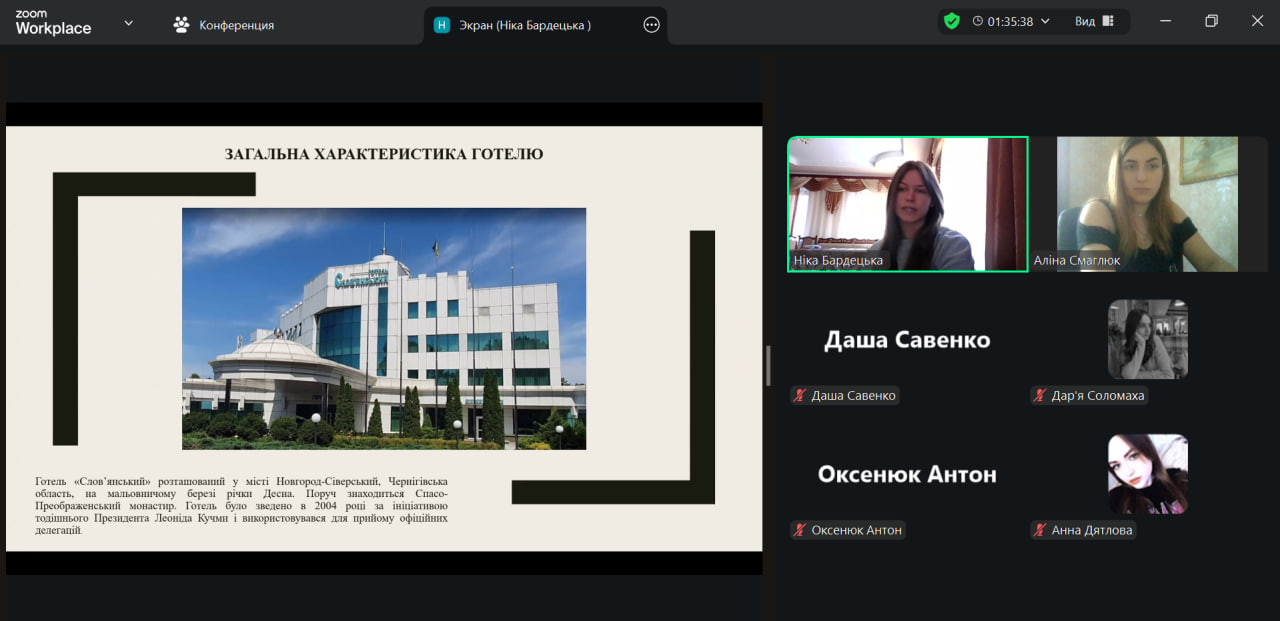Image resolution: width=1280 pixels, height=621 pixels.
Task: Expand the Zoom Workplace dropdown chevron
Action: pyautogui.click(x=128, y=23)
